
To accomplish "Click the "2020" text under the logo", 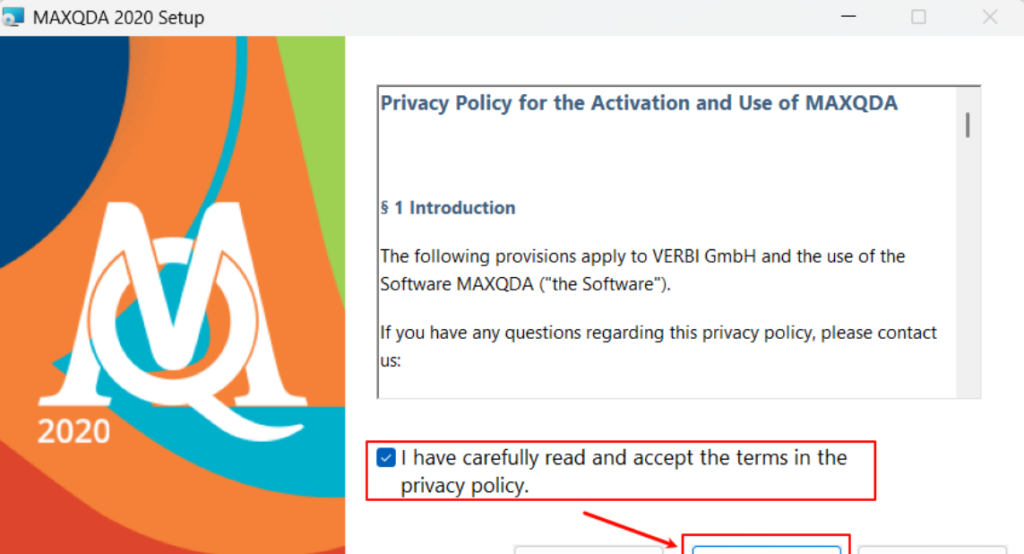I will (73, 432).
